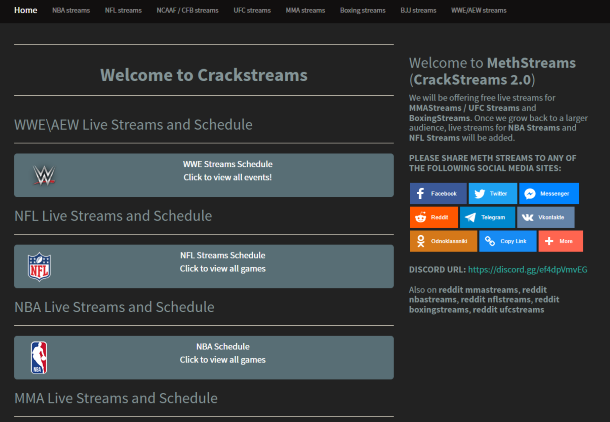The height and width of the screenshot is (422, 610).
Task: Share to Reddit
Action: [x=434, y=217]
